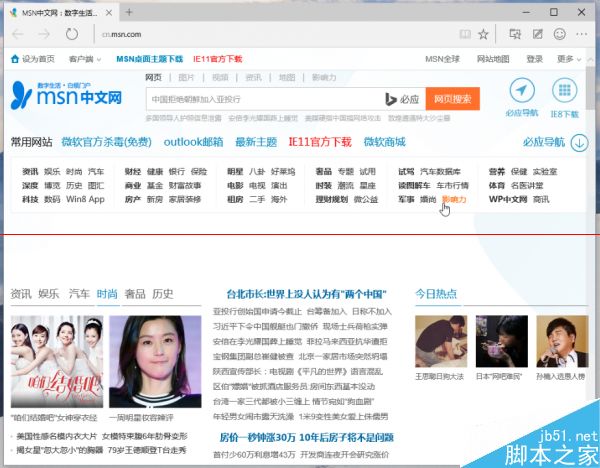Image resolution: width=600 pixels, height=468 pixels.
Task: Refresh the page with reload icon
Action: point(72,34)
